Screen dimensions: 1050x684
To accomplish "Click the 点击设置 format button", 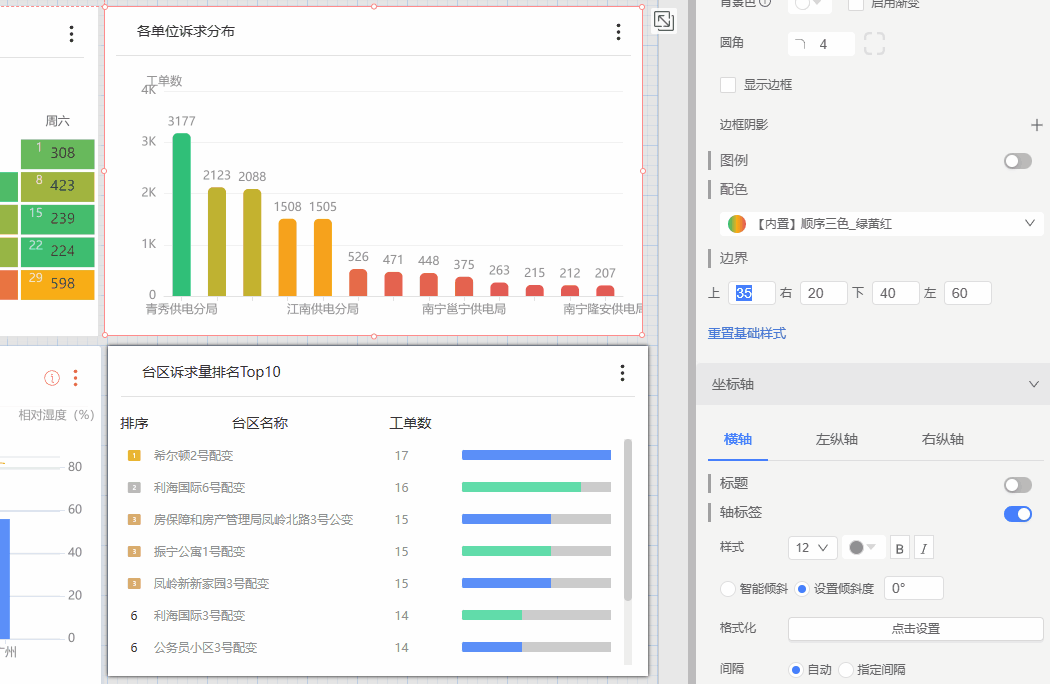I will [915, 629].
